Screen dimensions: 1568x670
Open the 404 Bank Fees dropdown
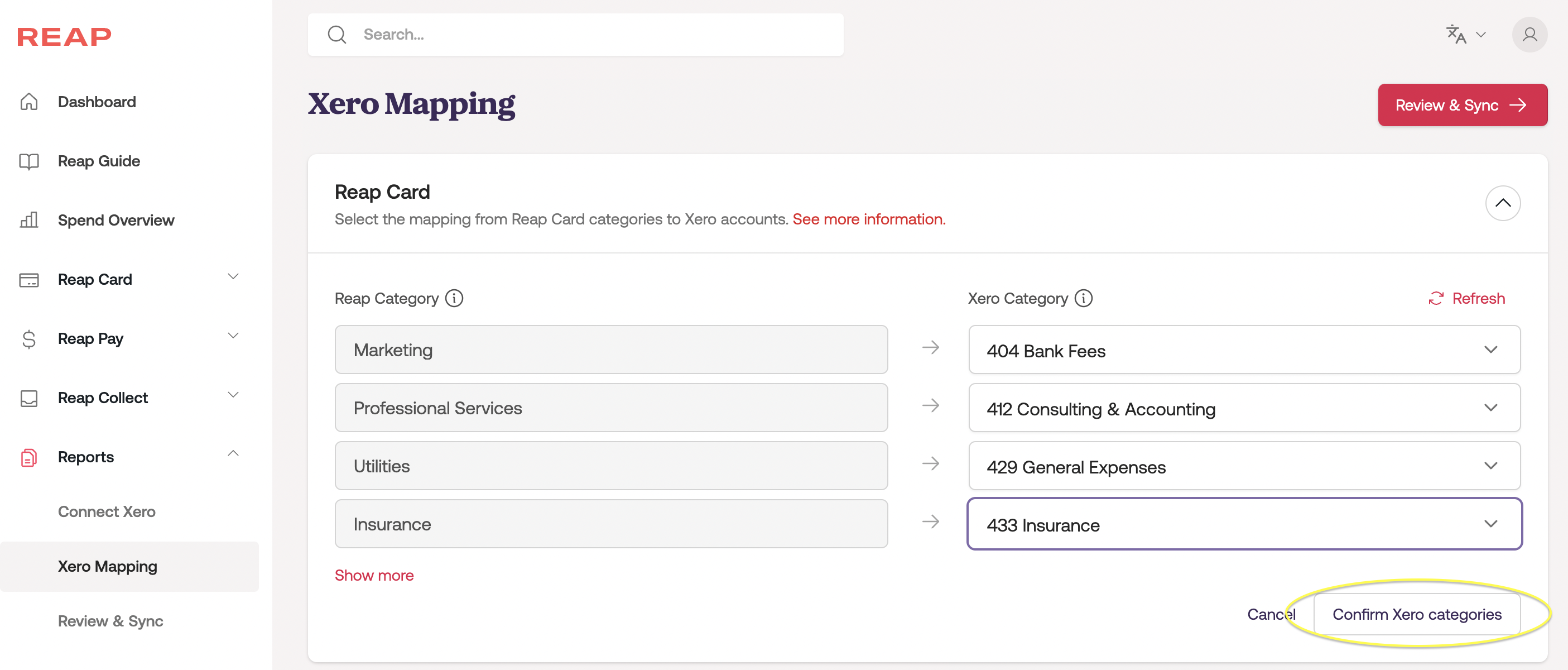(1244, 350)
